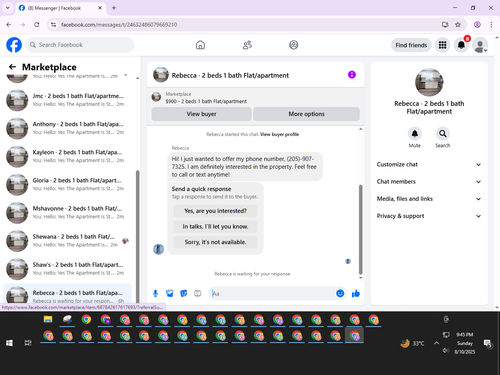Expand Customize chat section

429,164
